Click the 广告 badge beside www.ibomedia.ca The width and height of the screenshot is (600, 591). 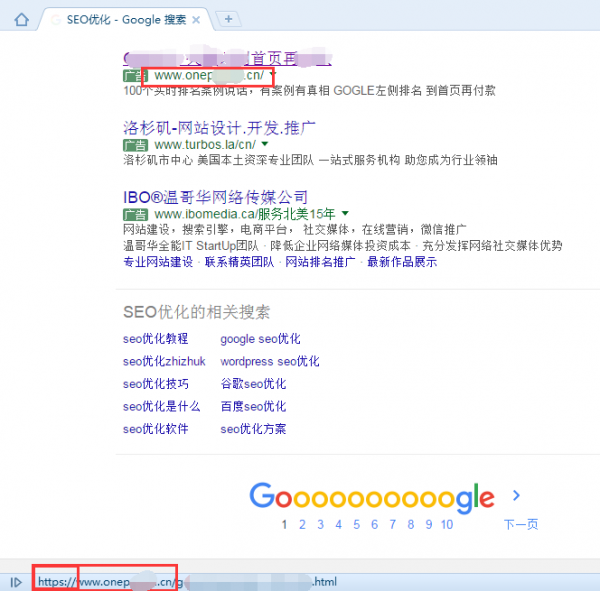point(136,214)
